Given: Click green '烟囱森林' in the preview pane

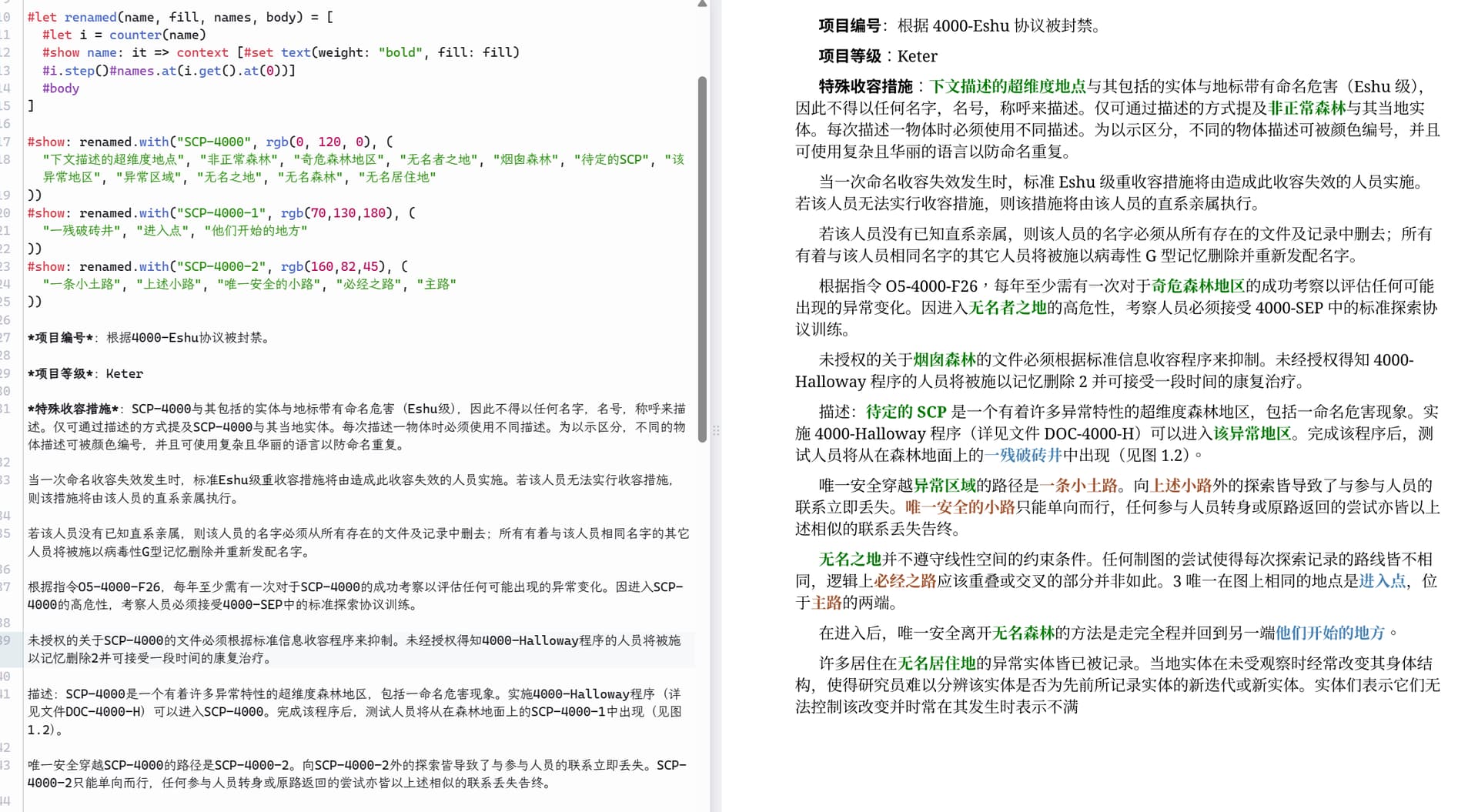Looking at the screenshot, I should coord(944,359).
